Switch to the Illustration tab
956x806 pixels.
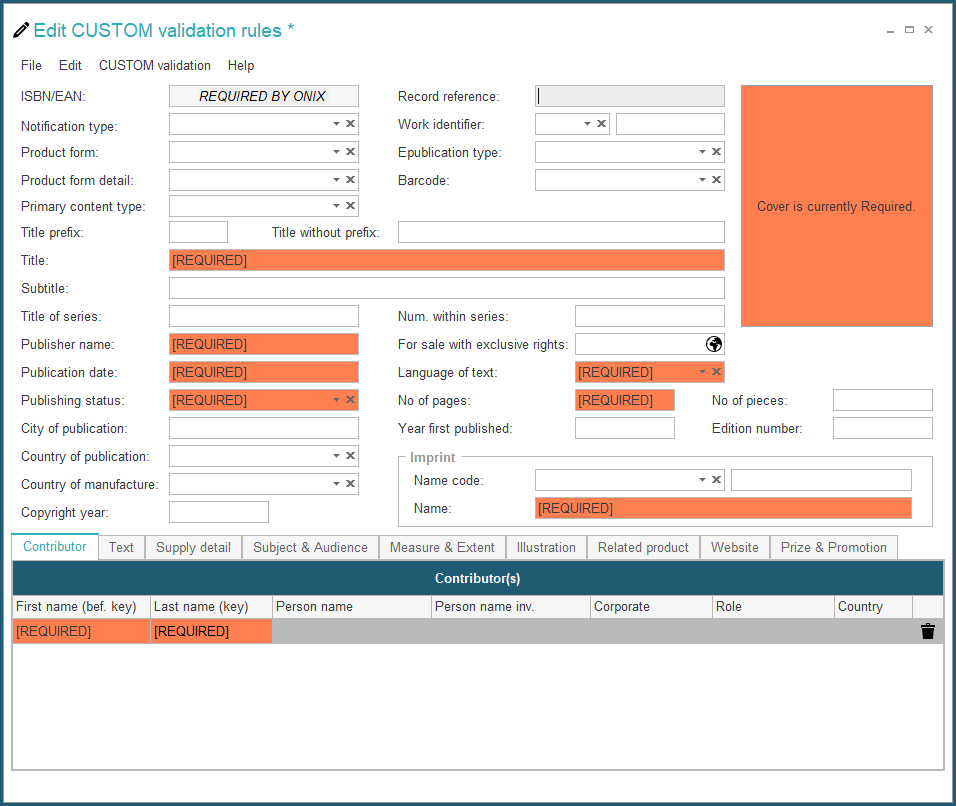tap(546, 547)
